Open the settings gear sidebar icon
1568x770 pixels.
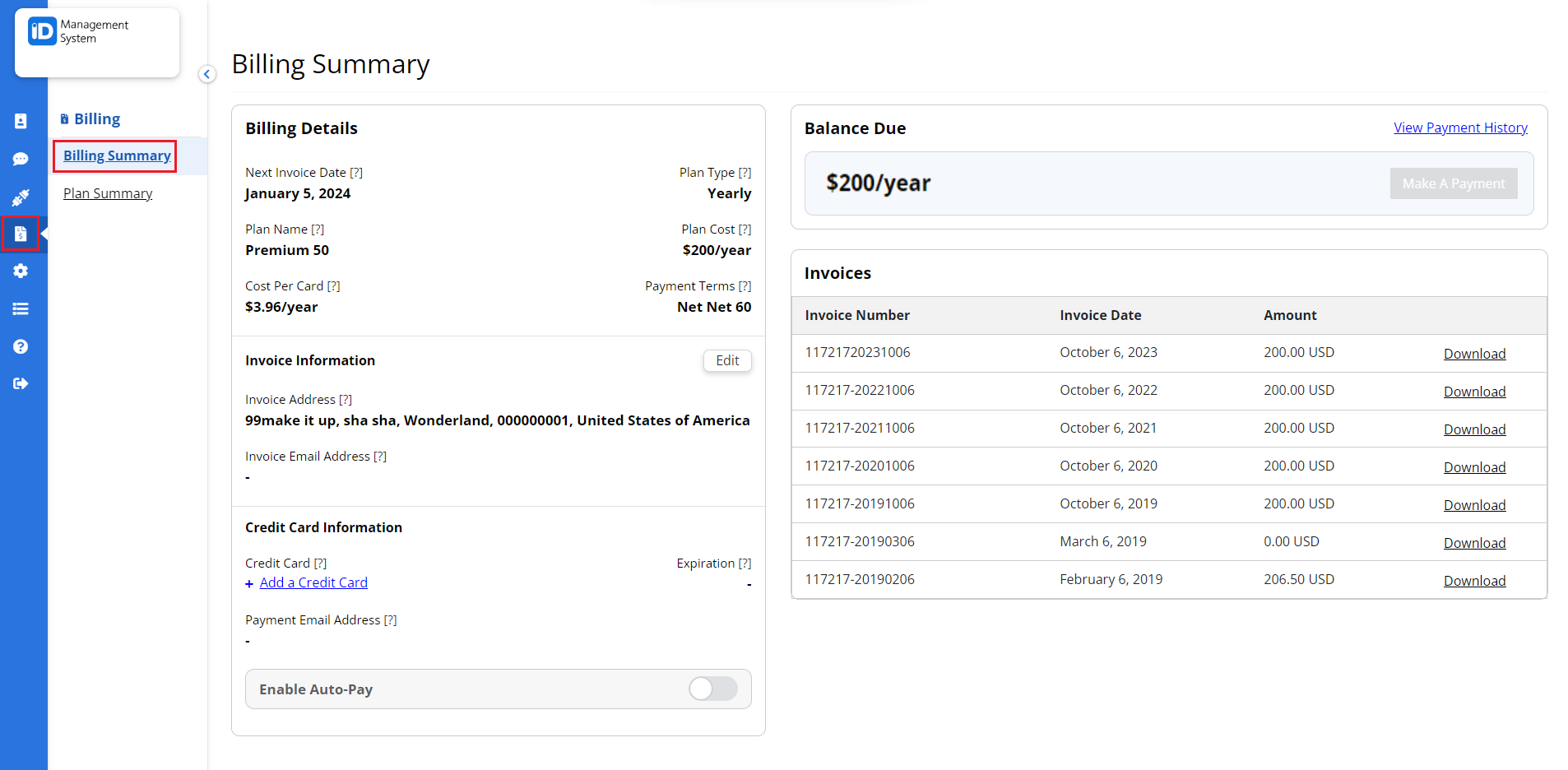(21, 271)
